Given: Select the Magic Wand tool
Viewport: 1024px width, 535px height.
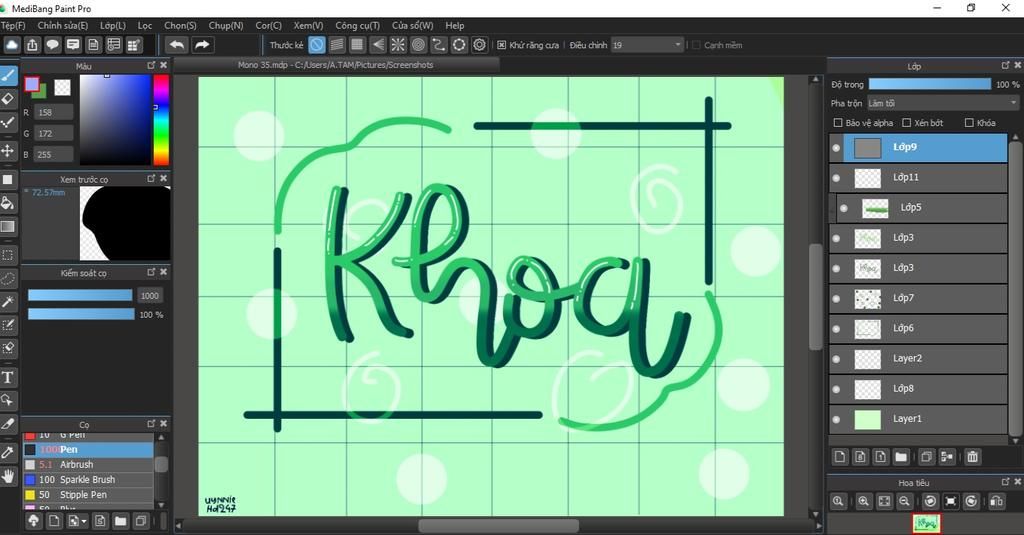Looking at the screenshot, I should (8, 301).
